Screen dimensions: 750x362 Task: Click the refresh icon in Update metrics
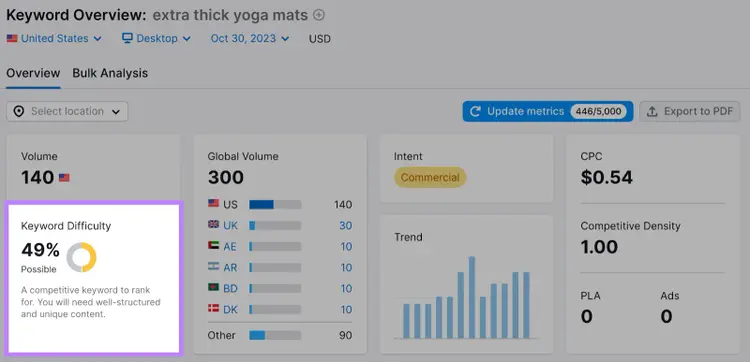click(475, 111)
